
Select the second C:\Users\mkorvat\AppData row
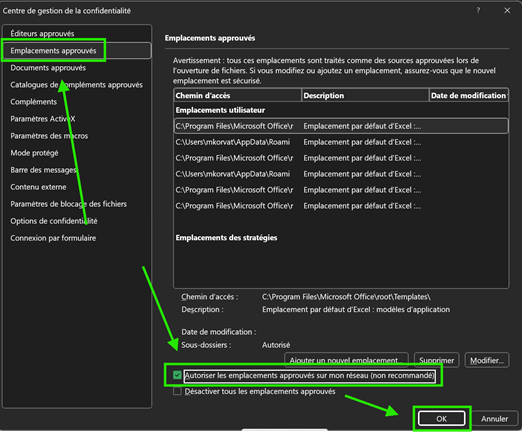(341, 174)
